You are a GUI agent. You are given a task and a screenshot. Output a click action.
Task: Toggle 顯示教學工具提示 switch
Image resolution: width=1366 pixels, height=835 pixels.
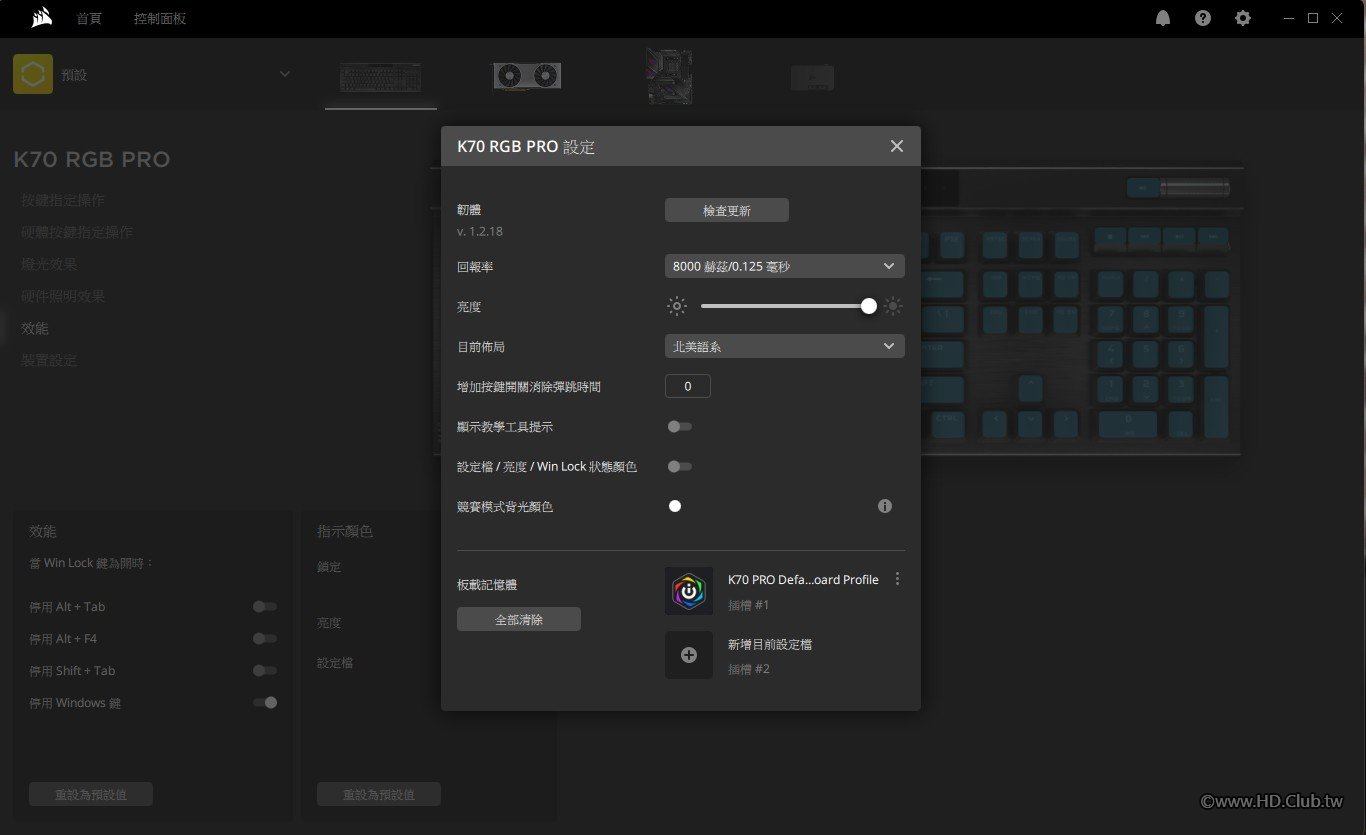point(680,426)
